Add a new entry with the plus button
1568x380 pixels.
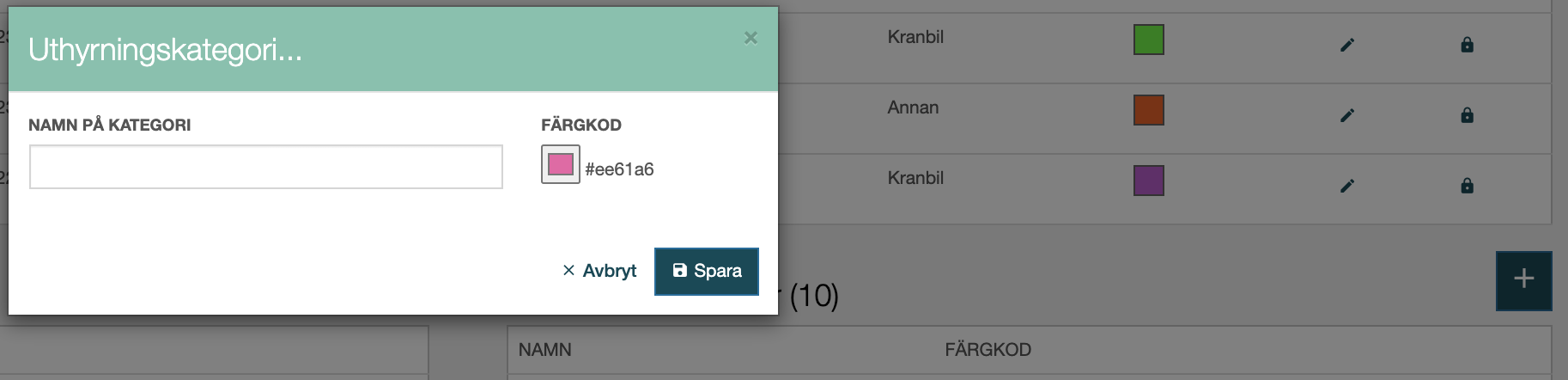coord(1523,280)
